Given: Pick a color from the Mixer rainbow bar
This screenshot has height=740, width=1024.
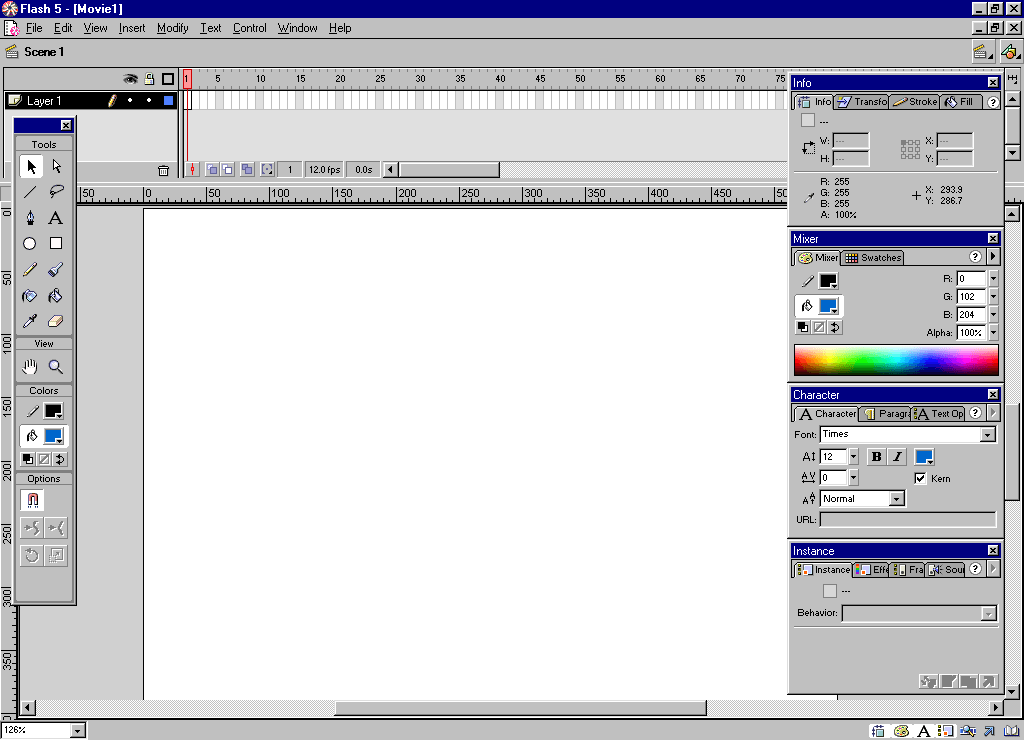Looking at the screenshot, I should pyautogui.click(x=895, y=362).
